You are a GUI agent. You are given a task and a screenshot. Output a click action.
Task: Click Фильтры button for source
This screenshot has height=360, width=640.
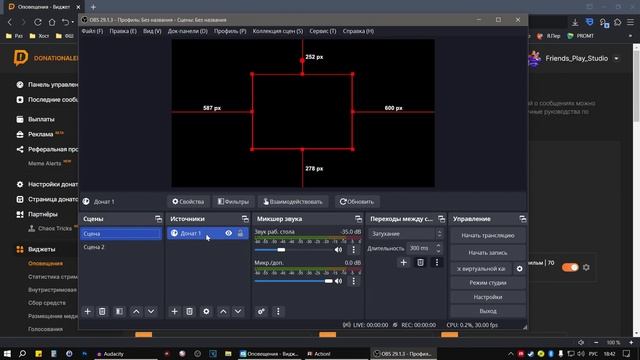click(233, 202)
